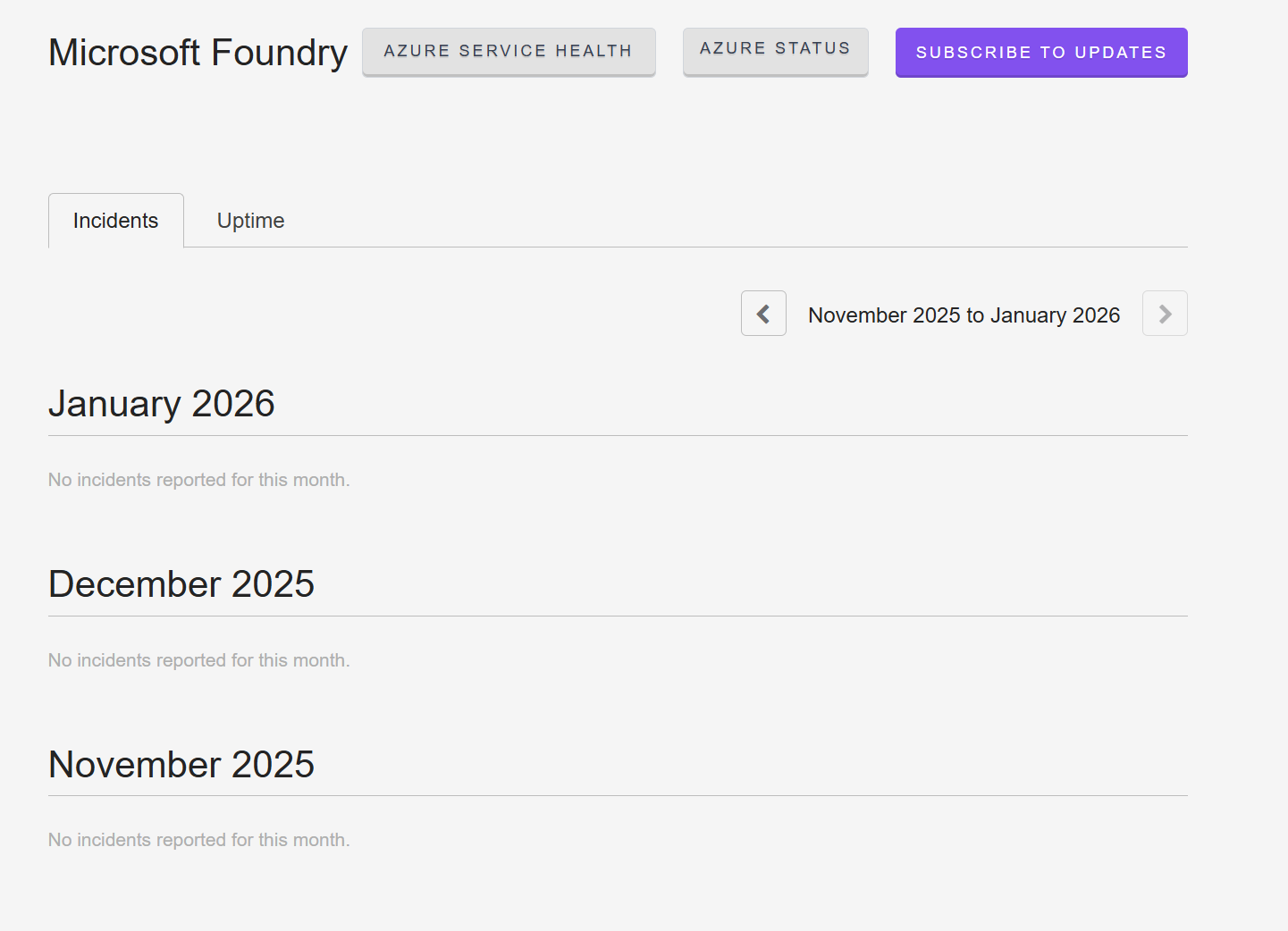Select the January 2026 month heading

pos(161,403)
